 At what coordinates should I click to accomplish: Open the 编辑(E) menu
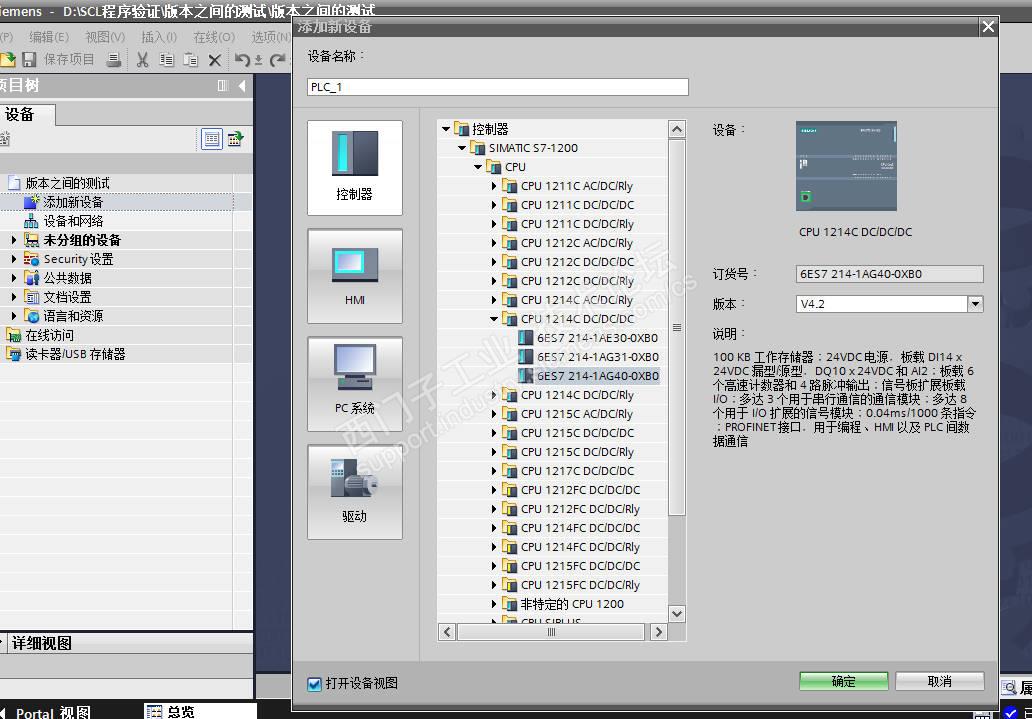(x=48, y=38)
